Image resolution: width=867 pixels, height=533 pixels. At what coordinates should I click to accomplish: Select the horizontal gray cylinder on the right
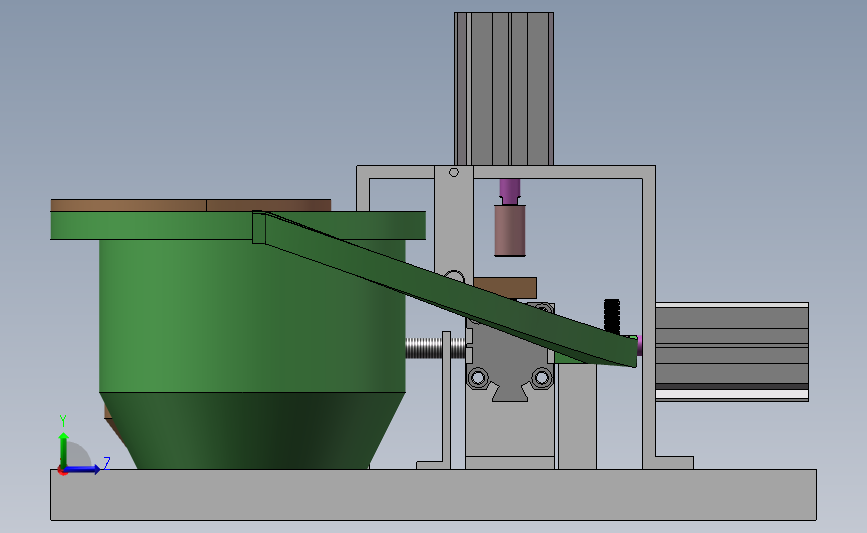coord(732,352)
